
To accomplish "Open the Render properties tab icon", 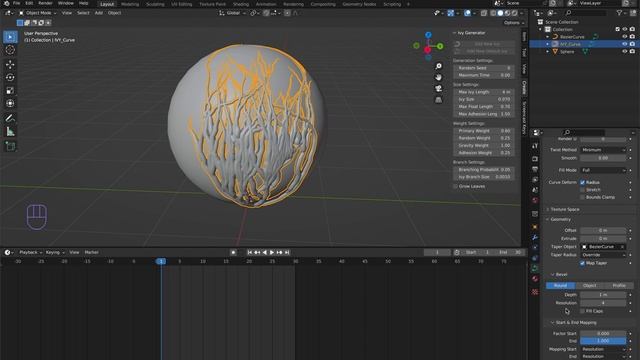I will click(535, 159).
